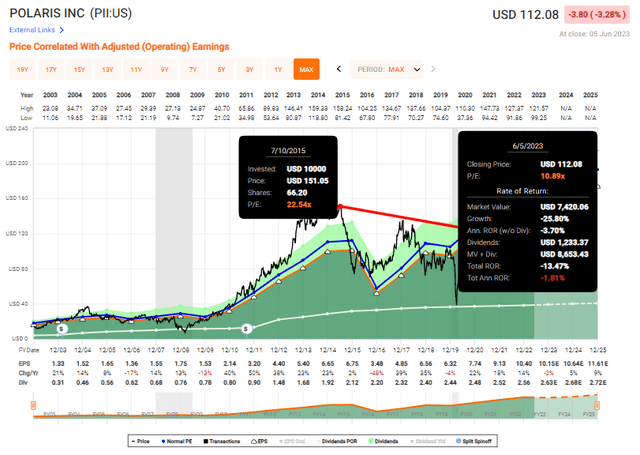
Task: Go to next period with right chevron
Action: pos(433,69)
